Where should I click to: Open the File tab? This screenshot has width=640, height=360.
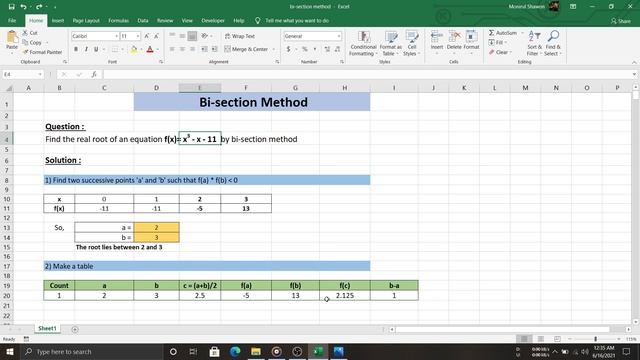(12, 20)
